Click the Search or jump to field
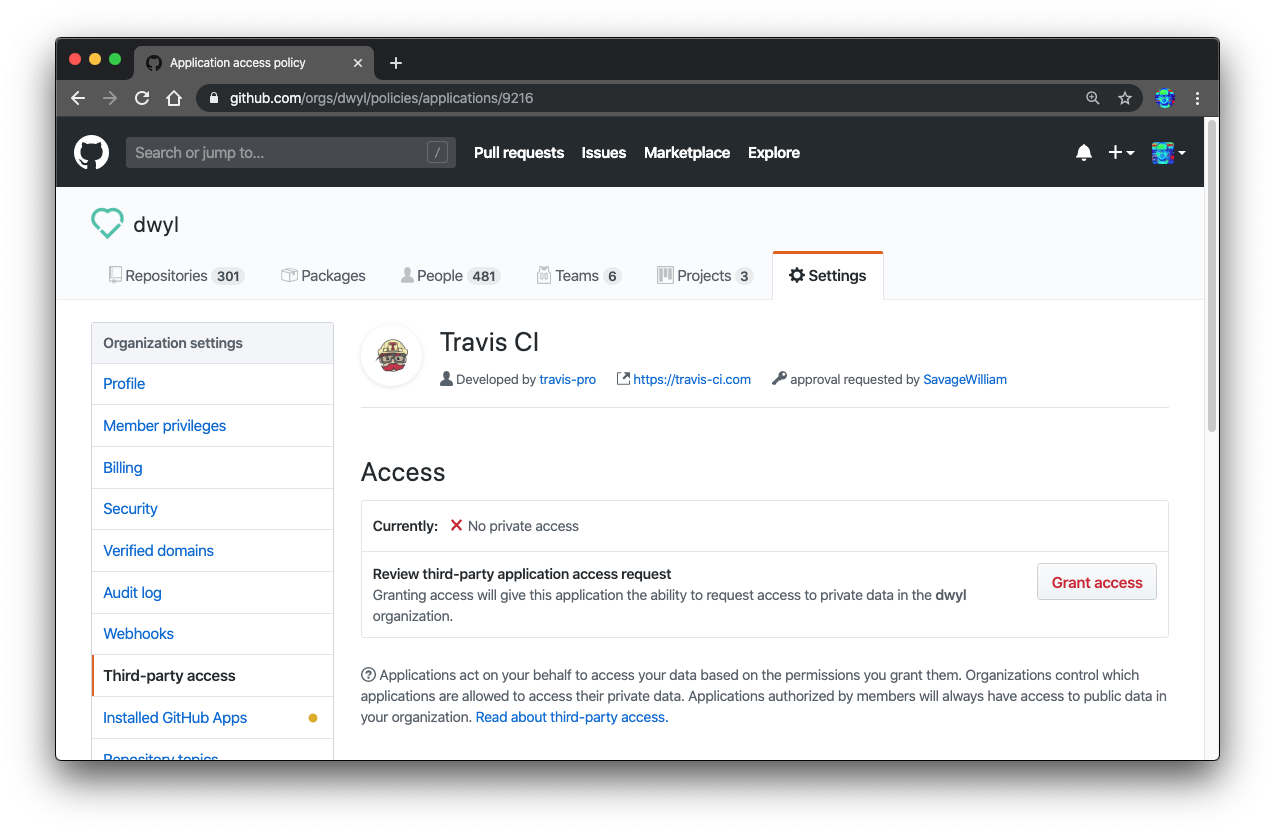The width and height of the screenshot is (1275, 834). (x=290, y=152)
